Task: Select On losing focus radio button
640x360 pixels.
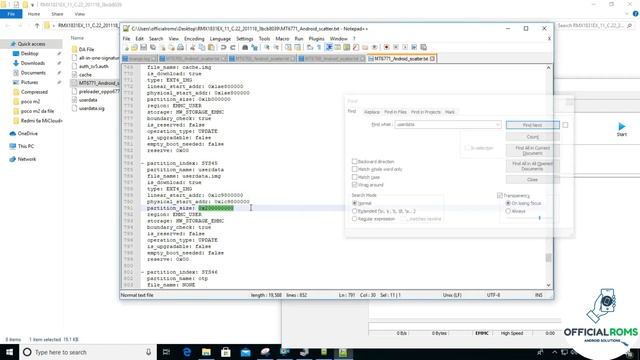Action: click(x=508, y=203)
